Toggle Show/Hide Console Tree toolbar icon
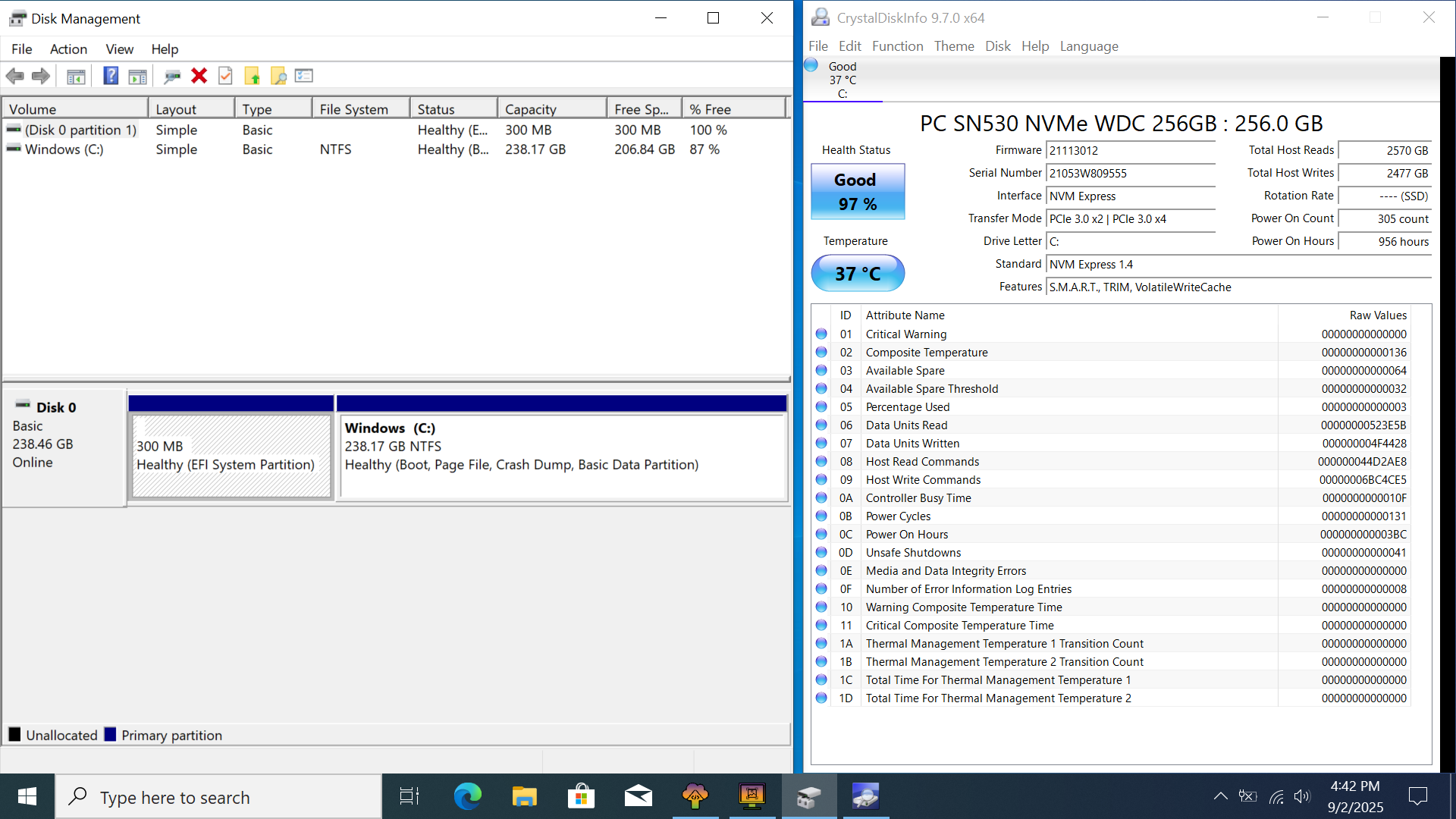 click(x=76, y=76)
